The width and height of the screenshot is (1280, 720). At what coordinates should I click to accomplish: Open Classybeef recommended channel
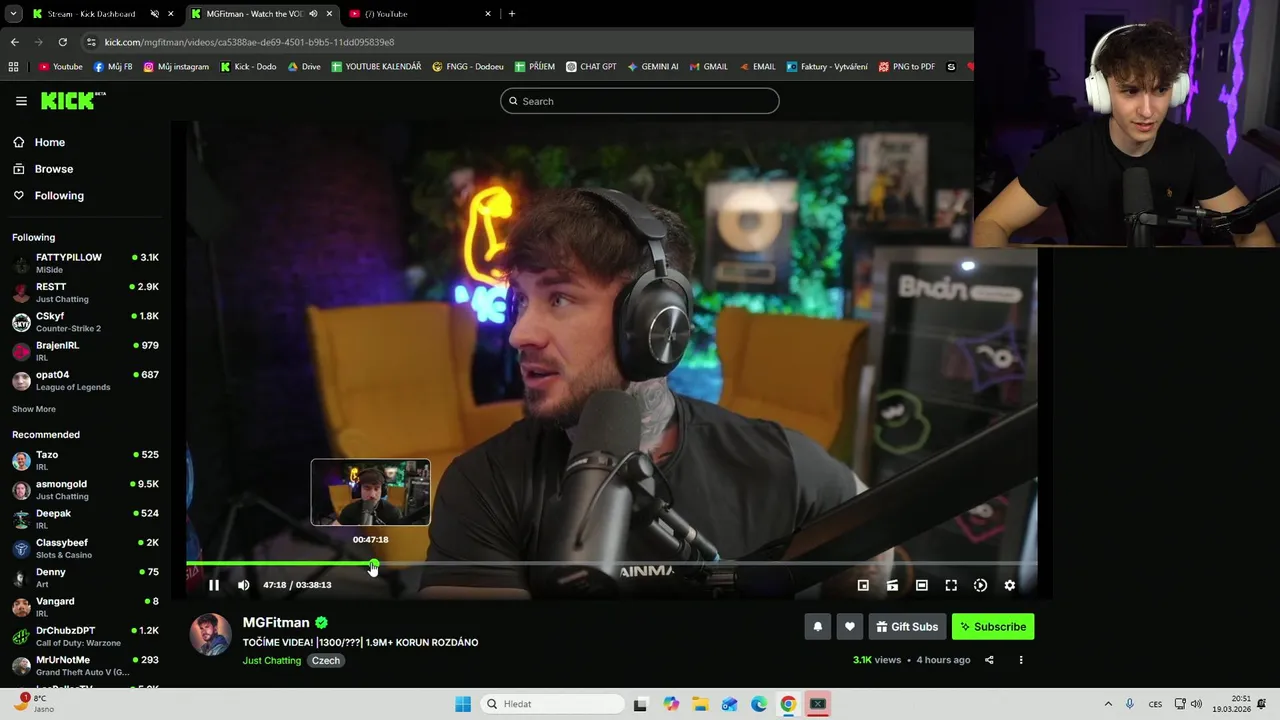(85, 548)
